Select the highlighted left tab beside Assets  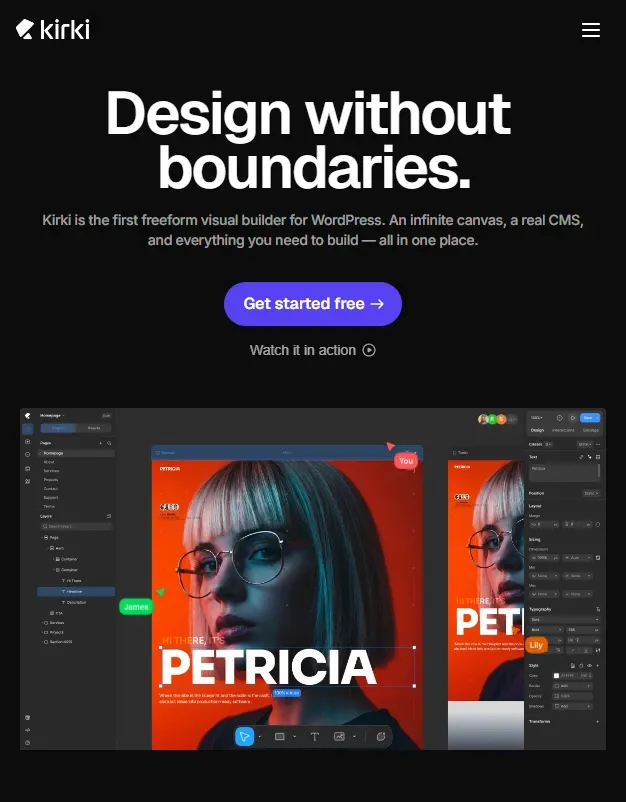coord(58,428)
